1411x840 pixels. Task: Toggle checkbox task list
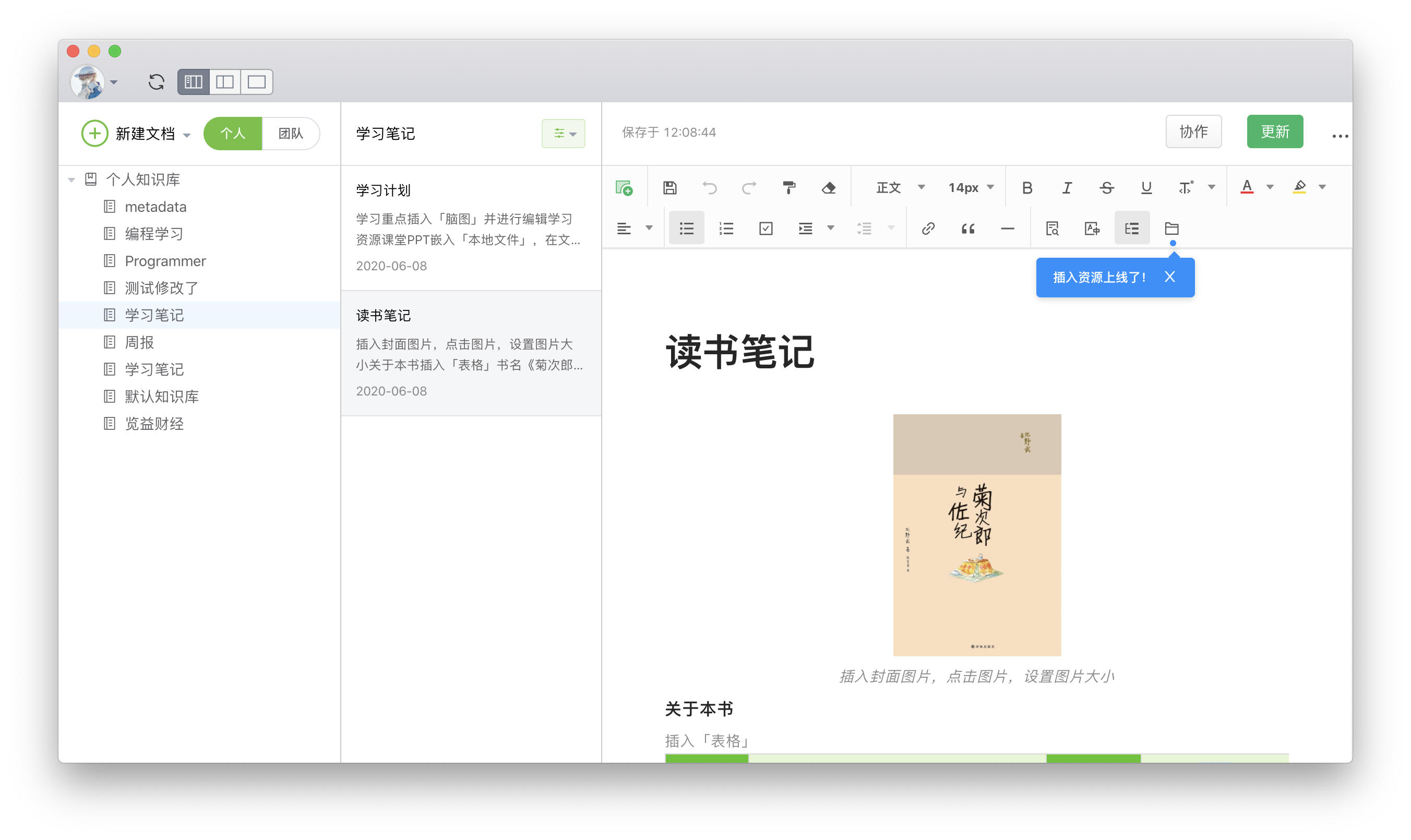(766, 228)
